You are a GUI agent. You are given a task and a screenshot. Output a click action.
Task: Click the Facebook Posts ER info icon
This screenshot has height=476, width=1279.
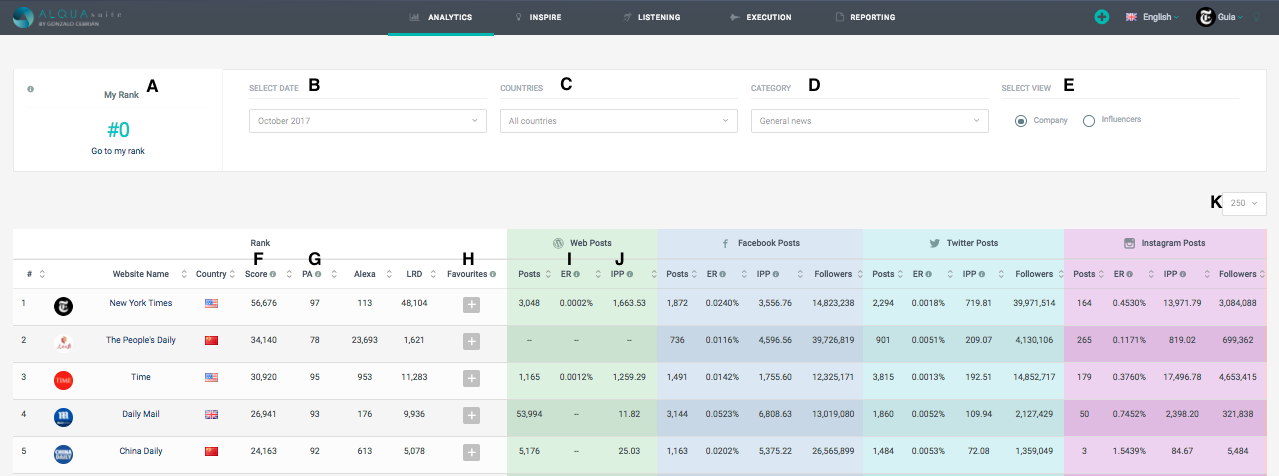click(x=723, y=274)
